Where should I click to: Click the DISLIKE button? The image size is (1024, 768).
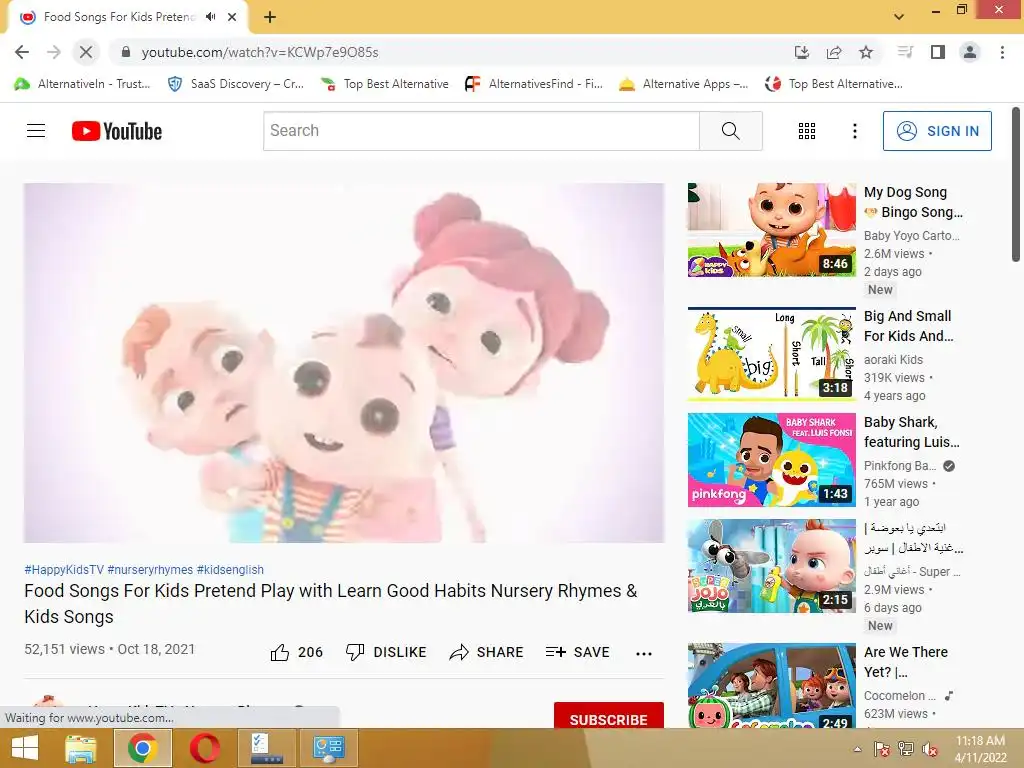click(x=386, y=652)
